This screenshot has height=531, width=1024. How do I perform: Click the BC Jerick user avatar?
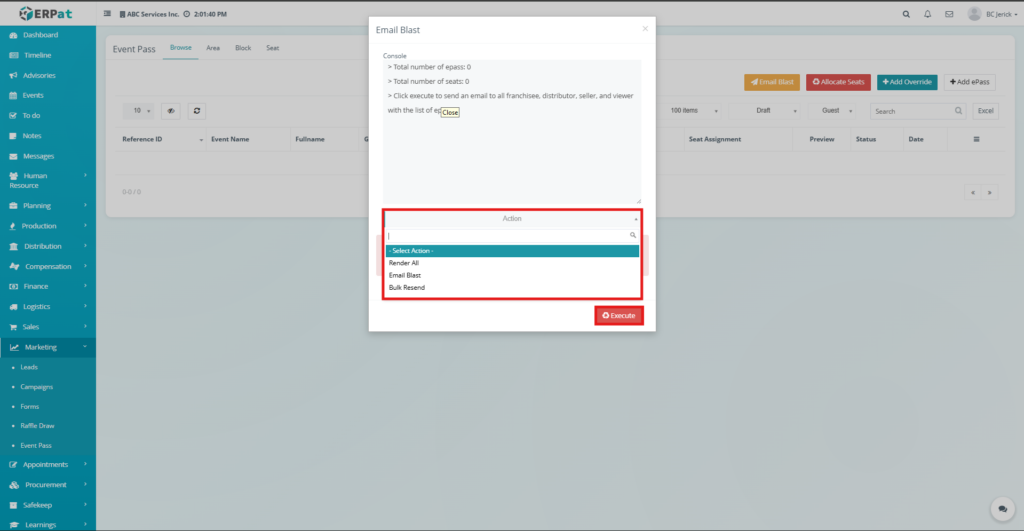click(974, 14)
